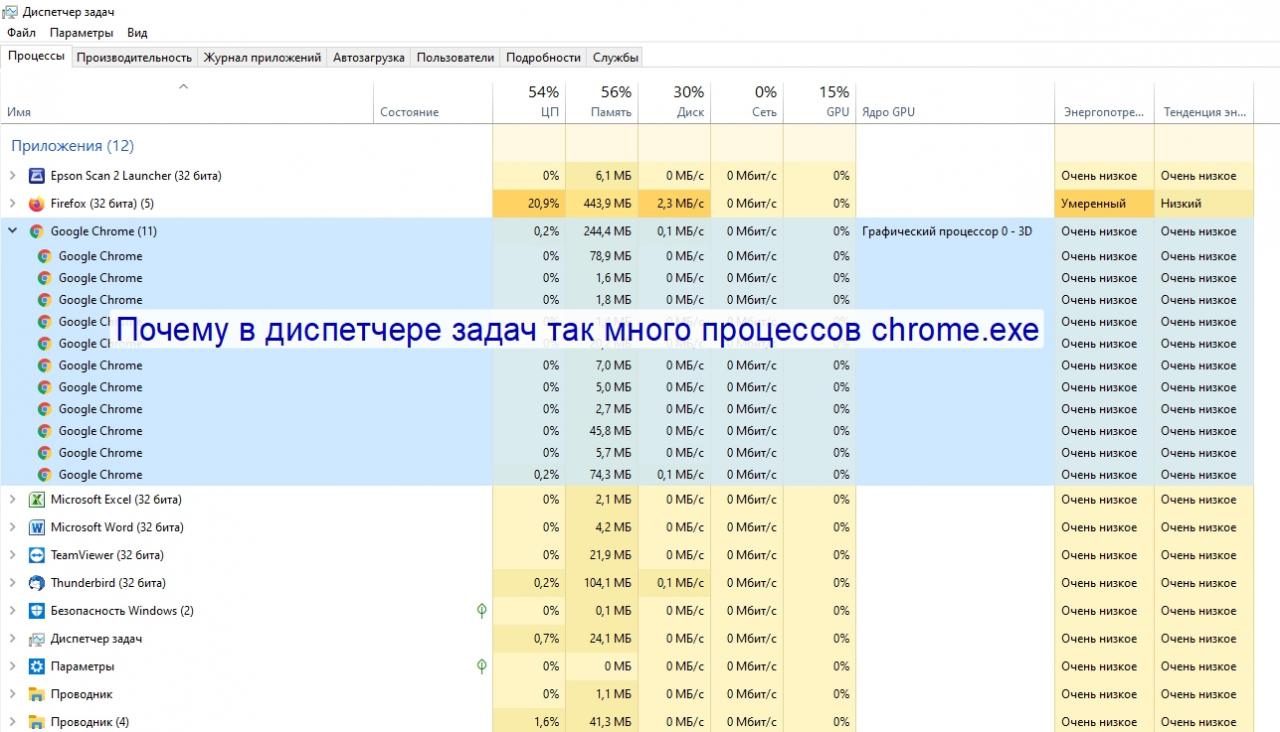Image resolution: width=1280 pixels, height=732 pixels.
Task: Click the Приложения (12) section heading
Action: 72,146
